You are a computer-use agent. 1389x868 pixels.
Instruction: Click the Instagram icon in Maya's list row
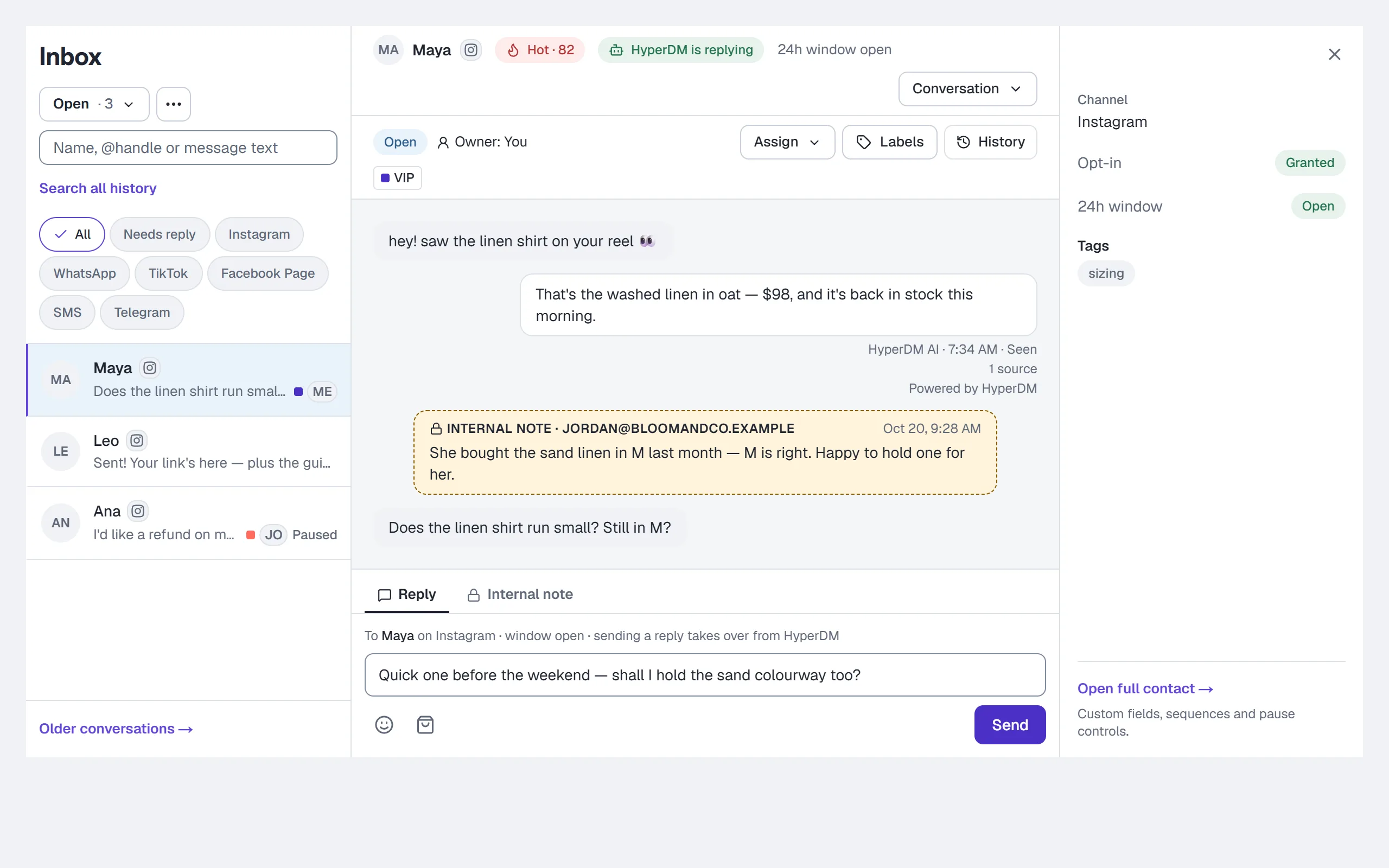[150, 368]
